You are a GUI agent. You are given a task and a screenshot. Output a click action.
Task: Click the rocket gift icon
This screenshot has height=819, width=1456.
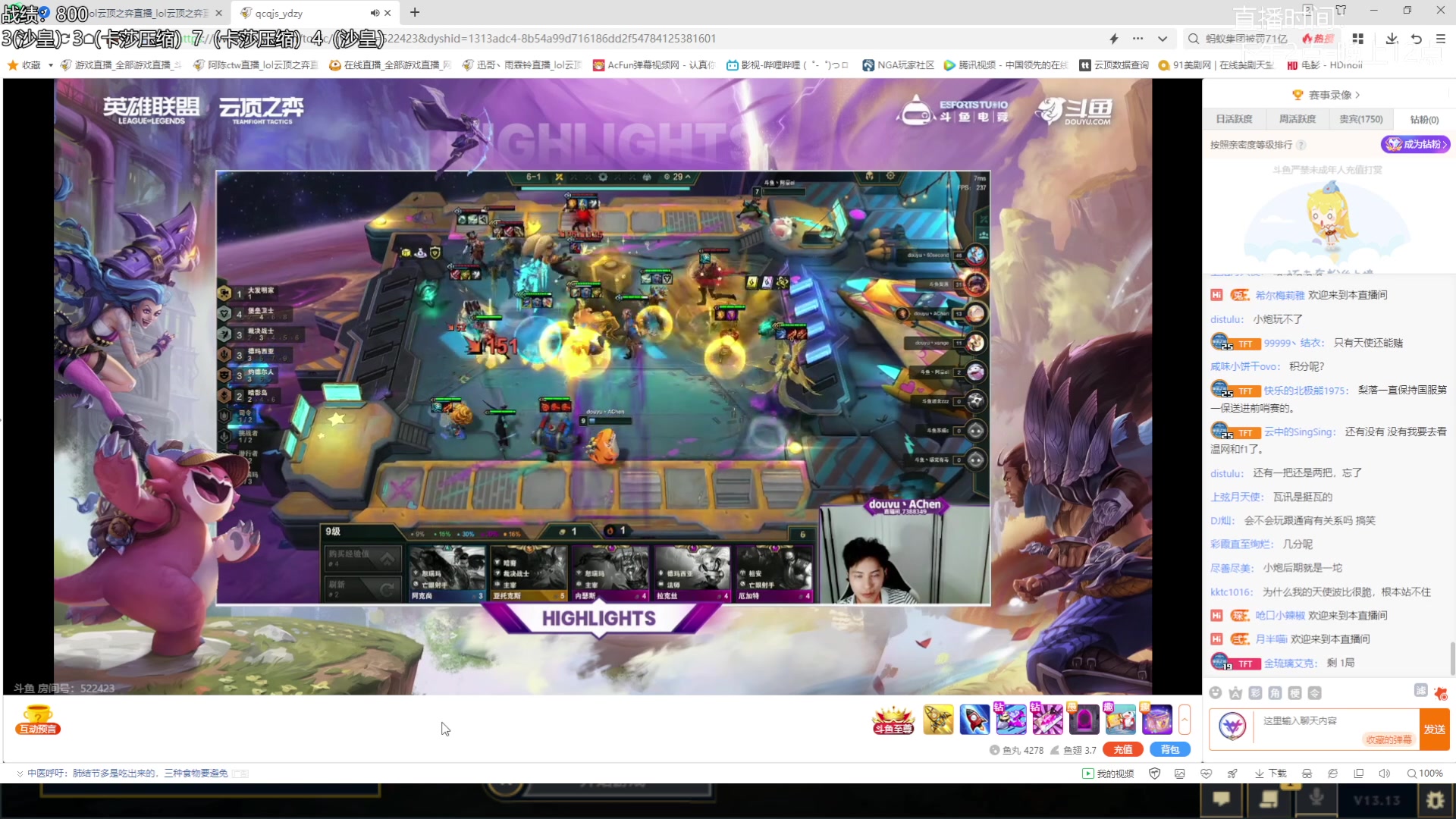(974, 719)
